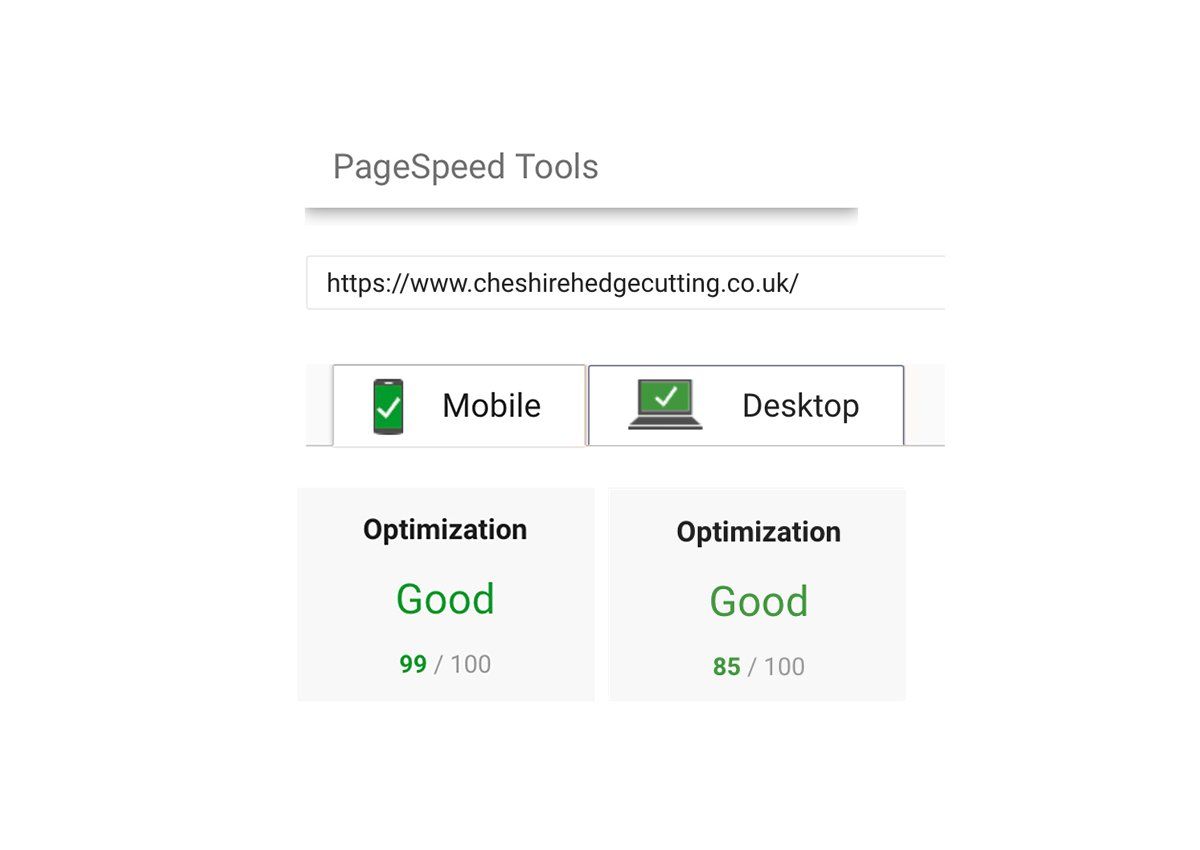Image resolution: width=1200 pixels, height=850 pixels.
Task: Switch to the Mobile tab
Action: point(459,405)
